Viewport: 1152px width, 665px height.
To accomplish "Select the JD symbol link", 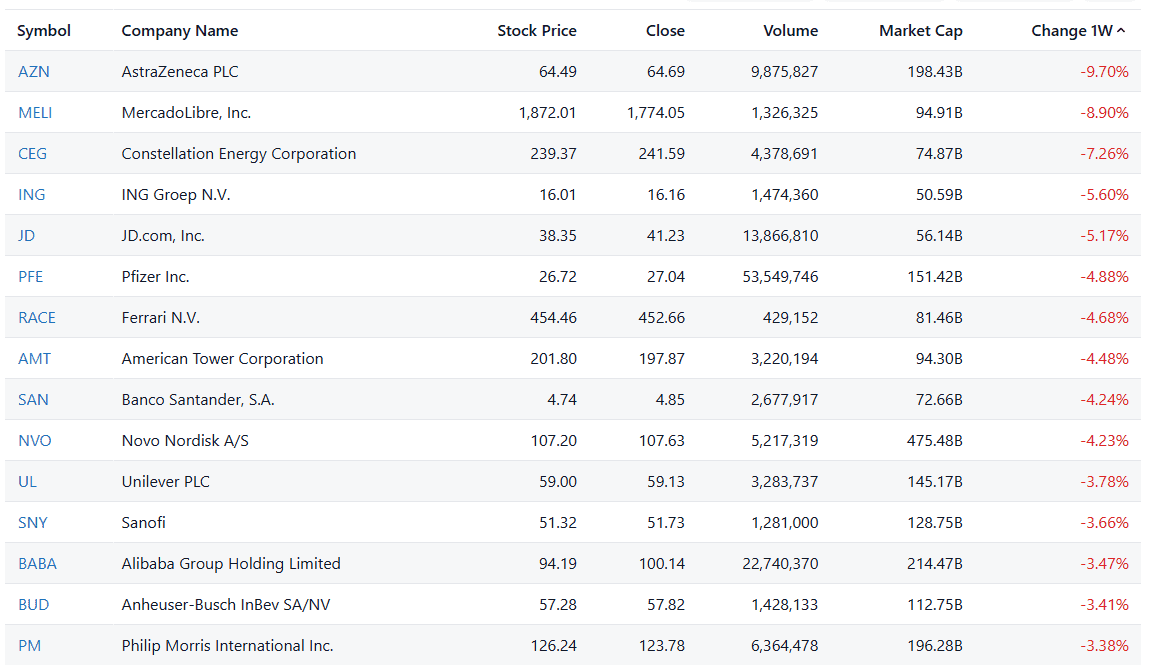I will (27, 236).
